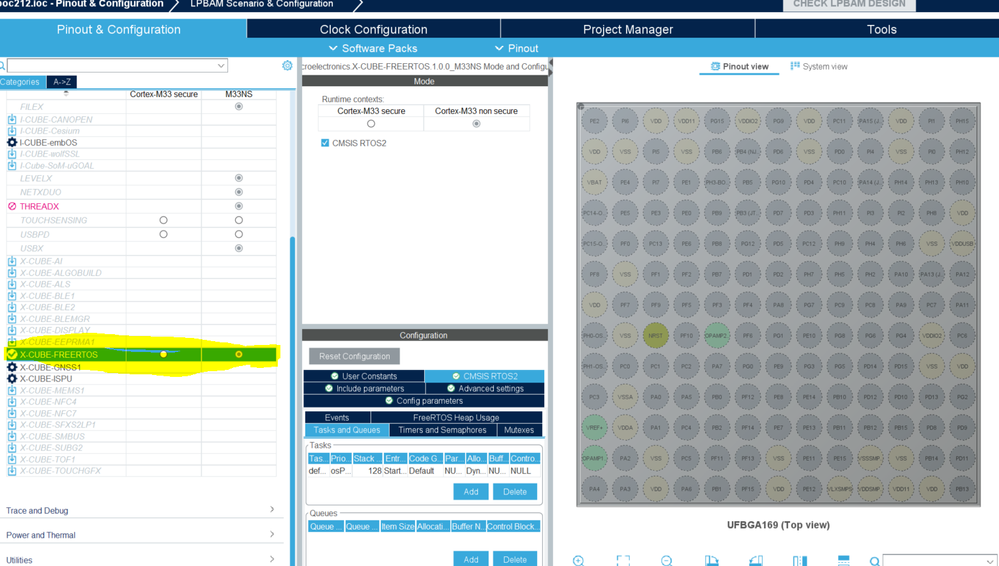Add a new task with Add button

471,491
